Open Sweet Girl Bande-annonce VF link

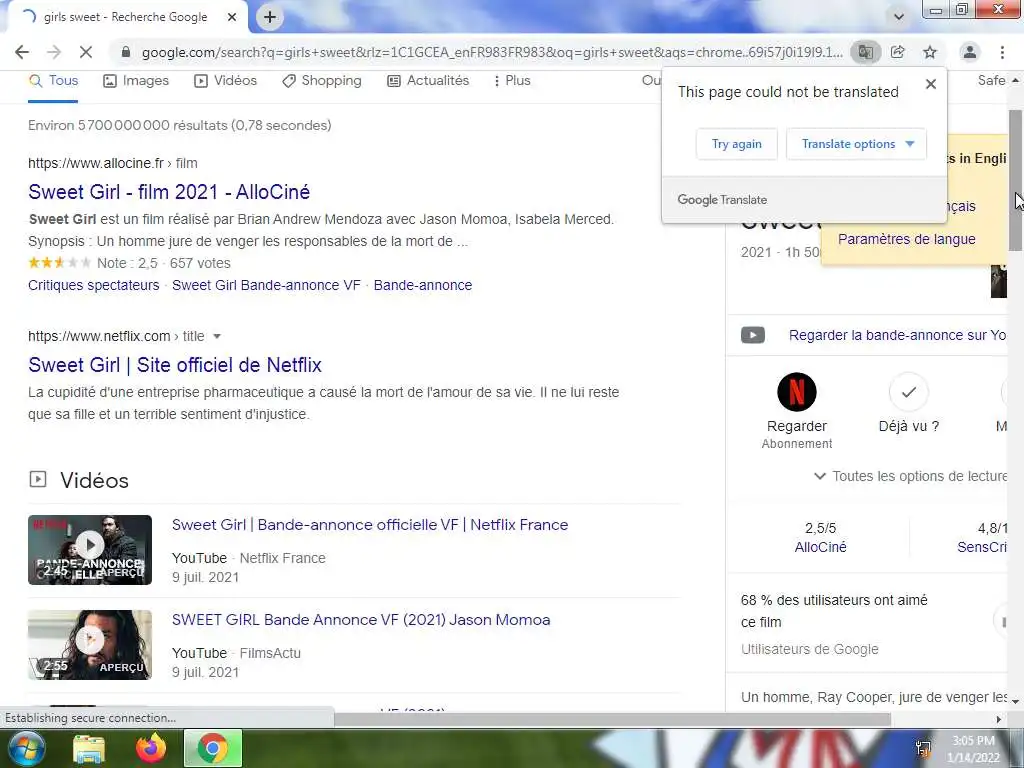266,285
